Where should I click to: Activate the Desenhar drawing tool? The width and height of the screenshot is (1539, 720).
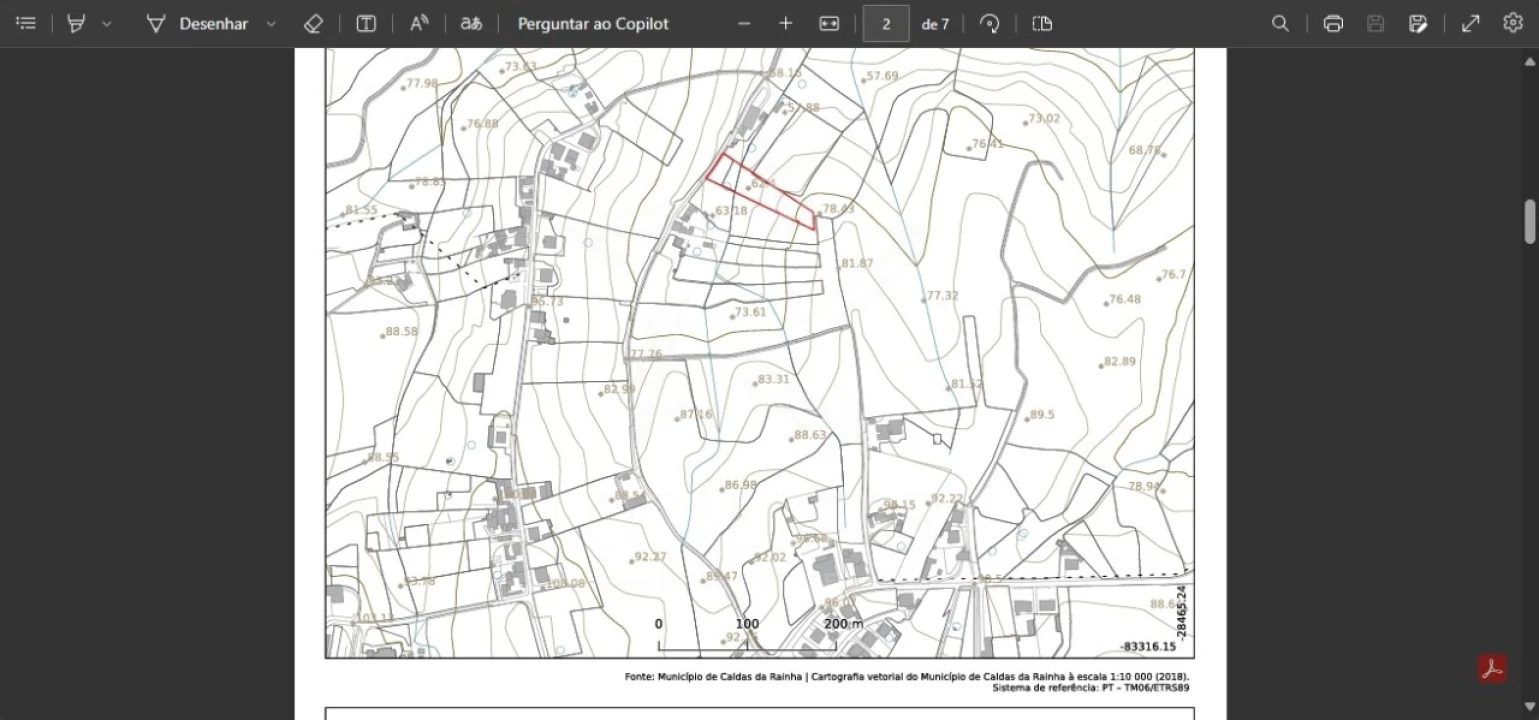pyautogui.click(x=197, y=23)
